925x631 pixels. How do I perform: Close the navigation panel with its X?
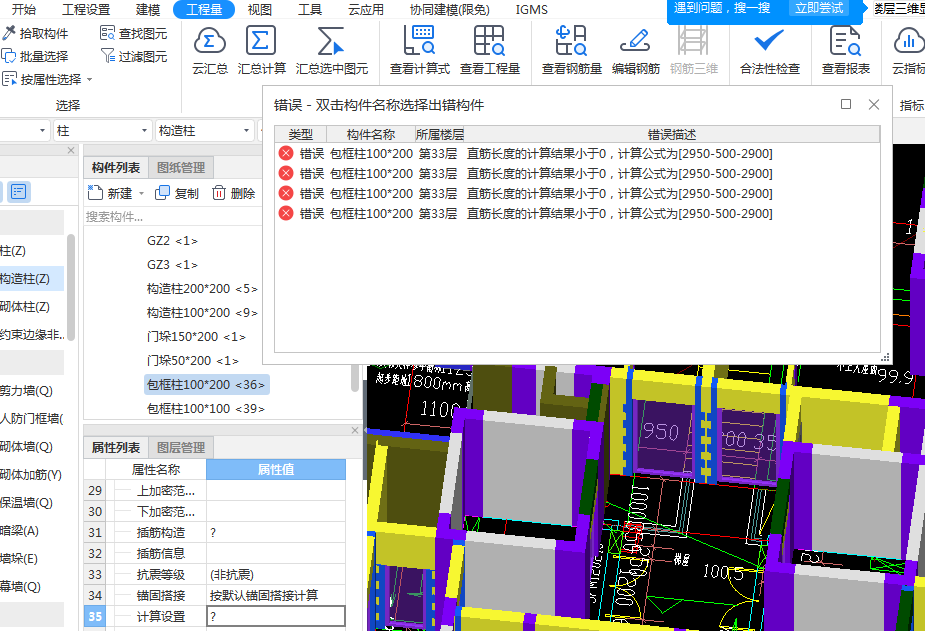tap(71, 150)
